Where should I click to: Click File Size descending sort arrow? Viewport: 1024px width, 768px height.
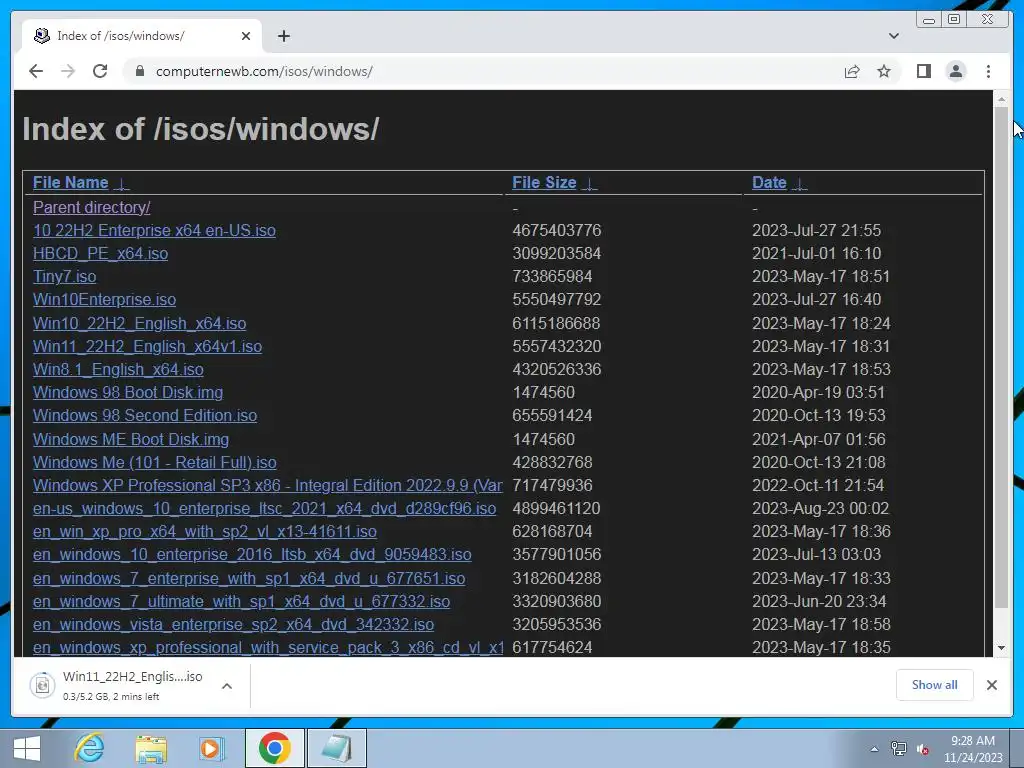pos(590,184)
